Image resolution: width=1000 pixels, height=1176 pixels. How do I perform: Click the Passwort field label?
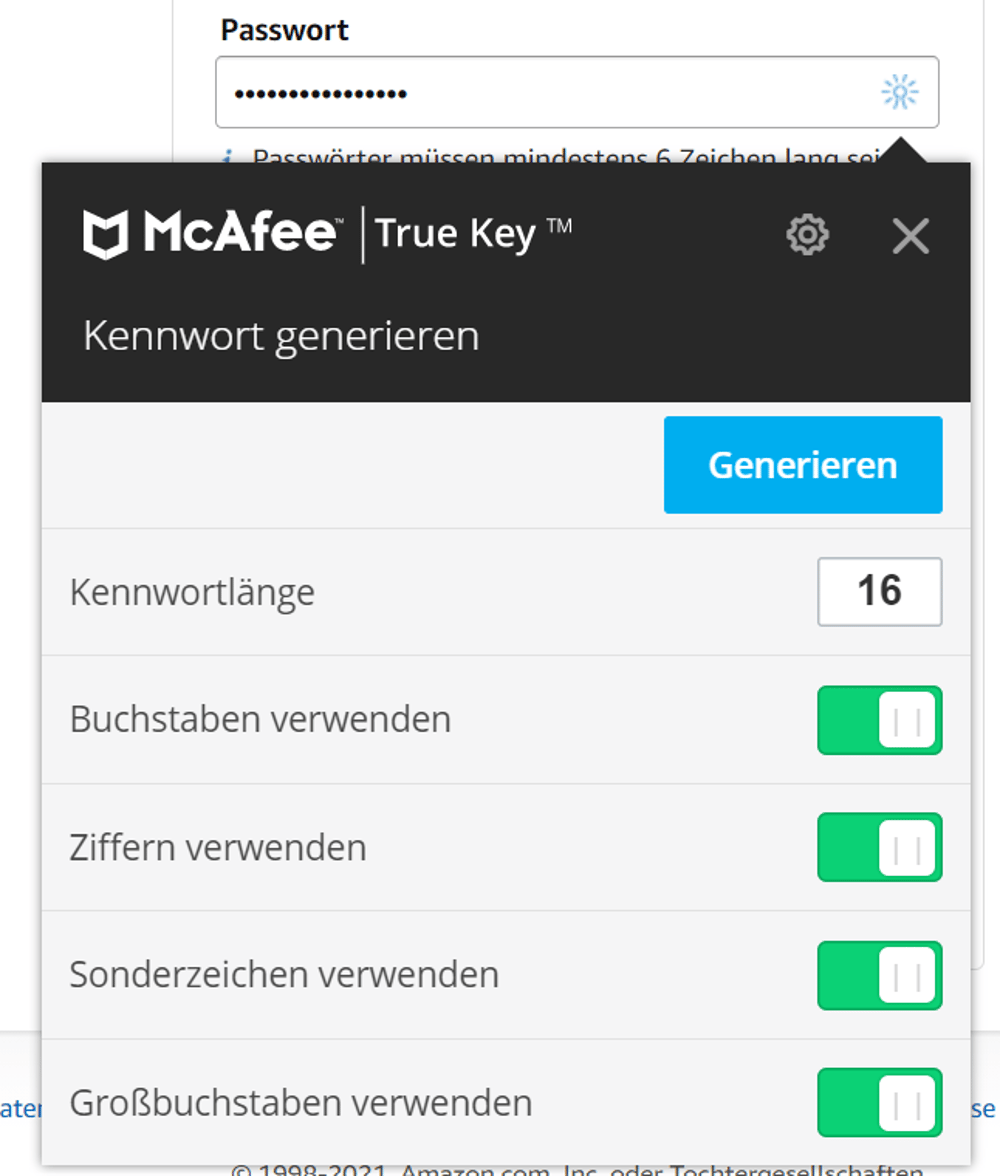[x=283, y=29]
